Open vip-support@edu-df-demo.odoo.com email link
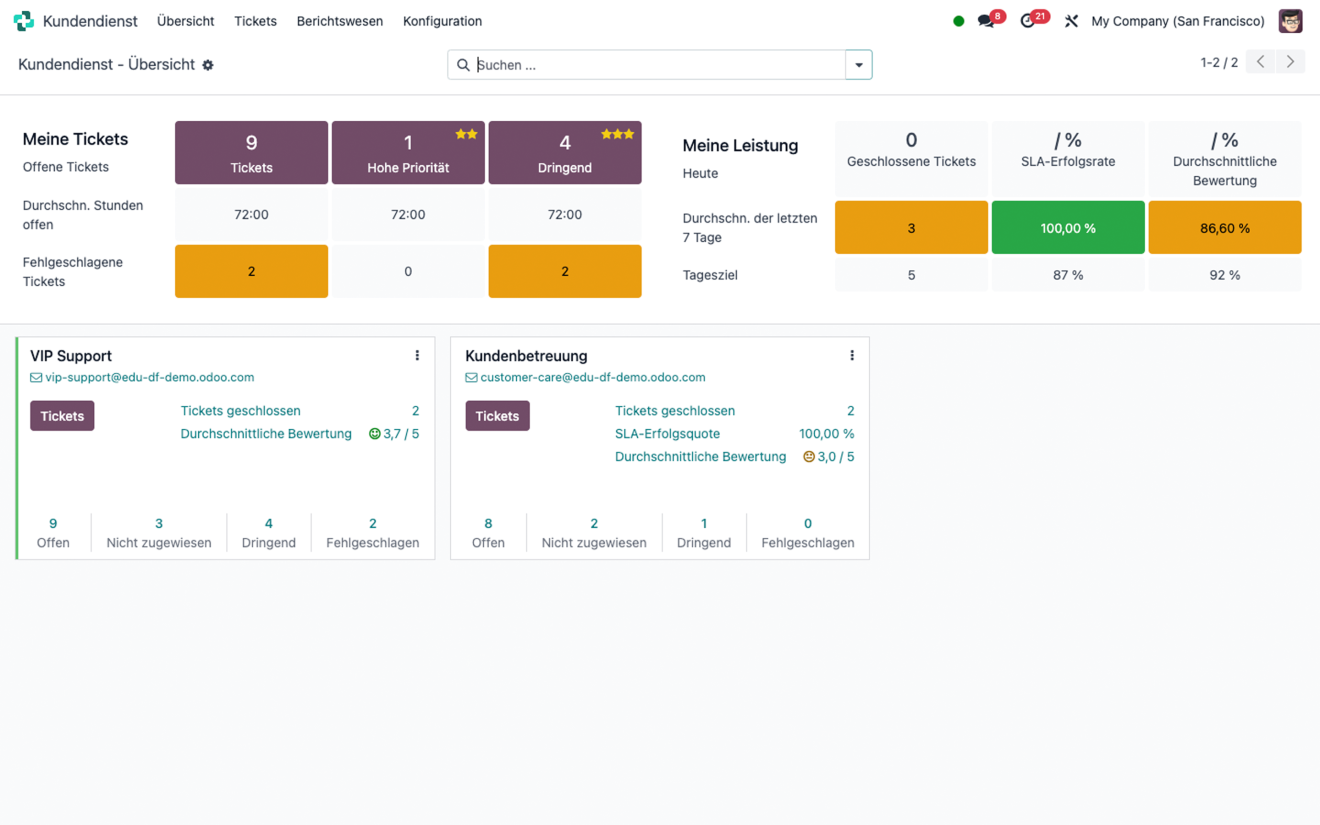1320x825 pixels. 150,378
